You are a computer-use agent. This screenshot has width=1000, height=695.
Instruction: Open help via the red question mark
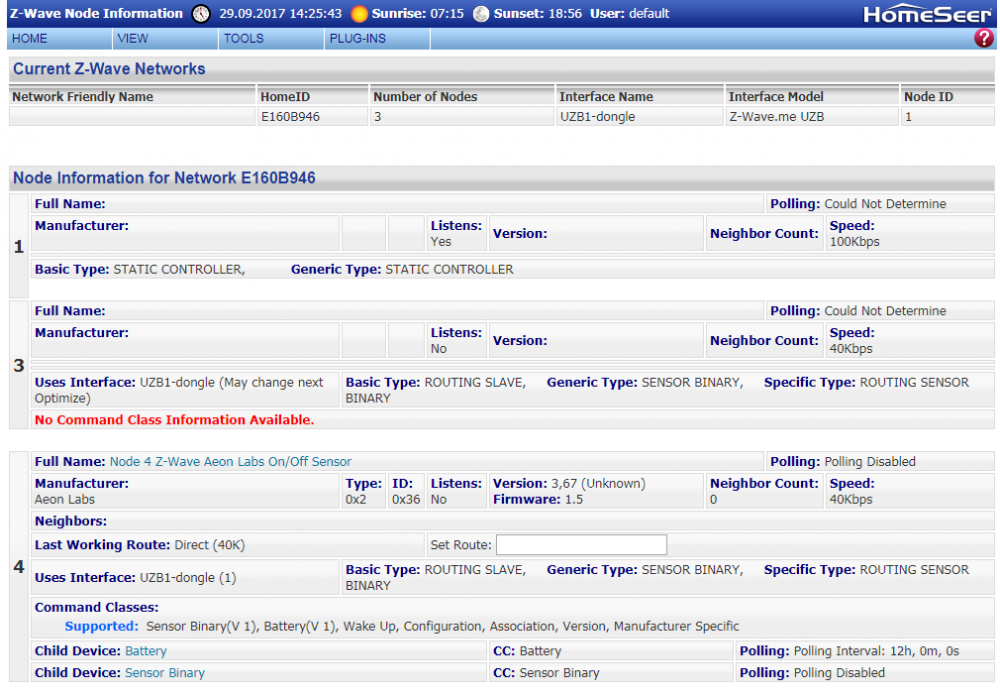[984, 39]
